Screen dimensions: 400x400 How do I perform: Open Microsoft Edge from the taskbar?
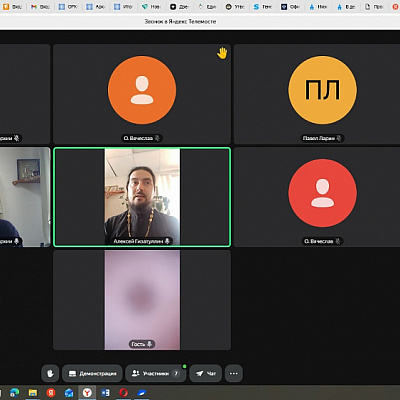pos(15,393)
